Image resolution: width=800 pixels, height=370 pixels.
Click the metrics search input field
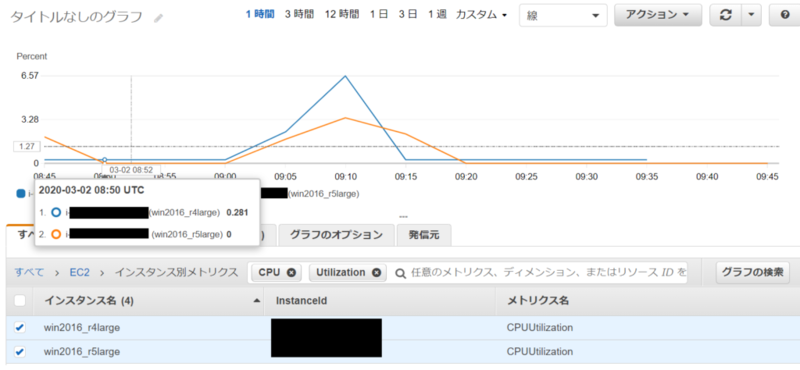click(x=548, y=273)
